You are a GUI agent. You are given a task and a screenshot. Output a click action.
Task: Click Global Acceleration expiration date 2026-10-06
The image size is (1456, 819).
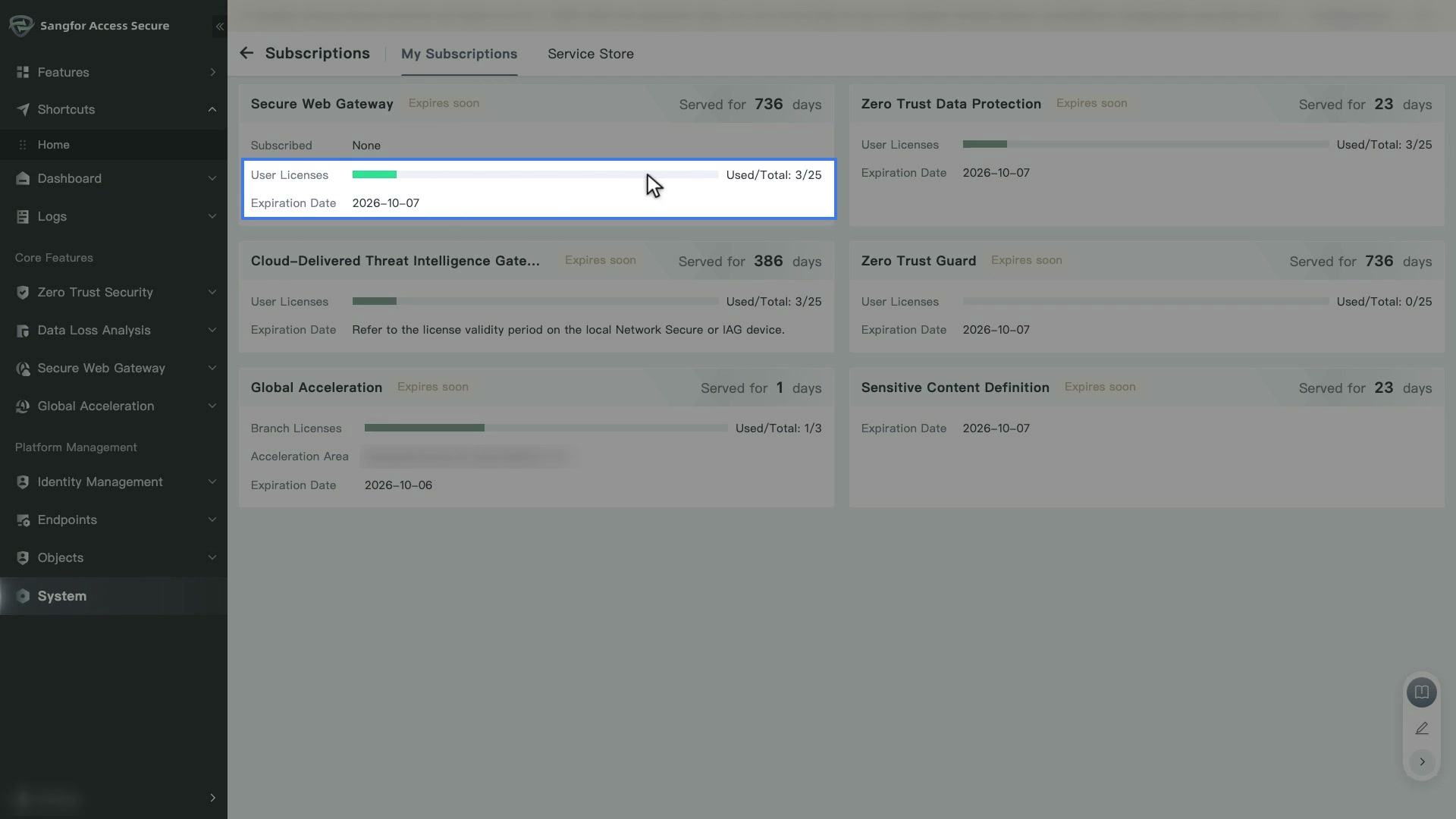coord(398,485)
